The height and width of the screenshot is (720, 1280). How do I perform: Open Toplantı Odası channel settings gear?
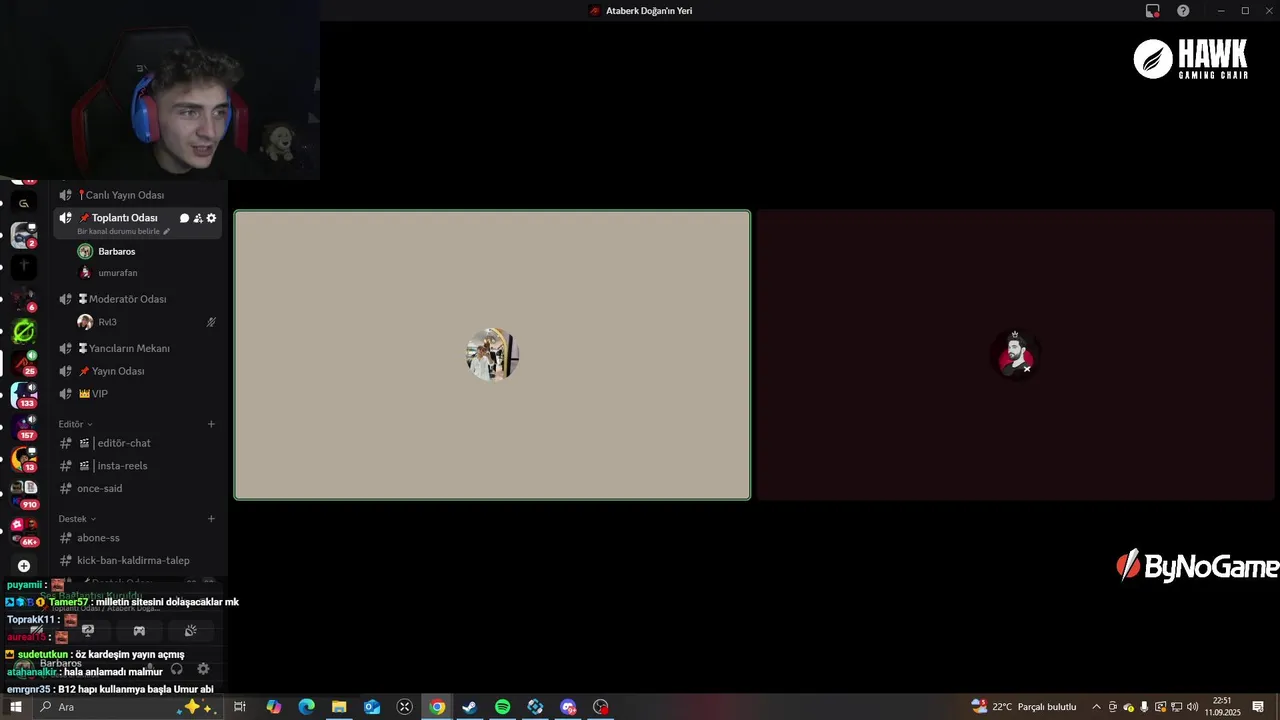(211, 218)
